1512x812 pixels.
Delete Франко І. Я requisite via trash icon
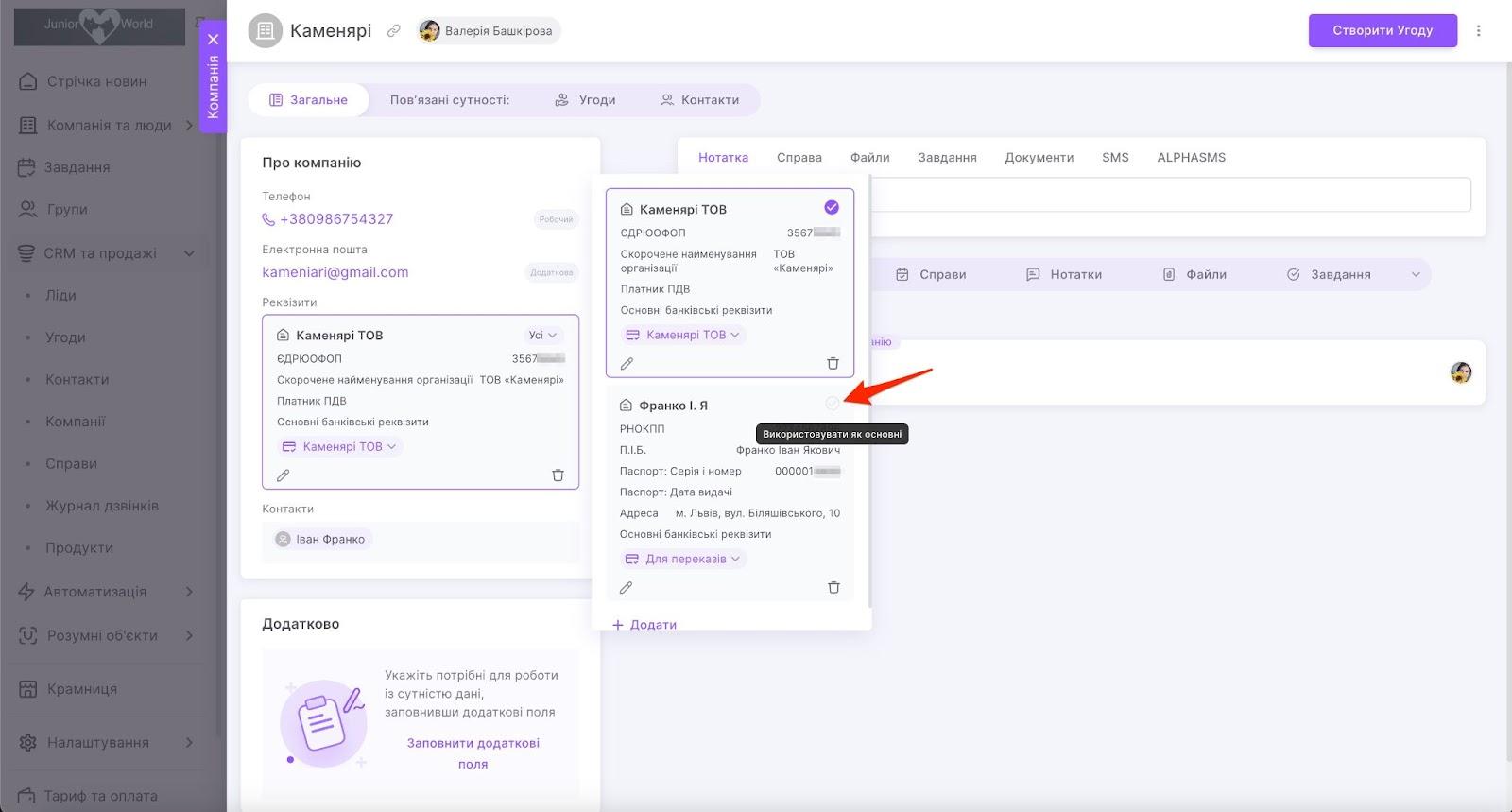833,588
